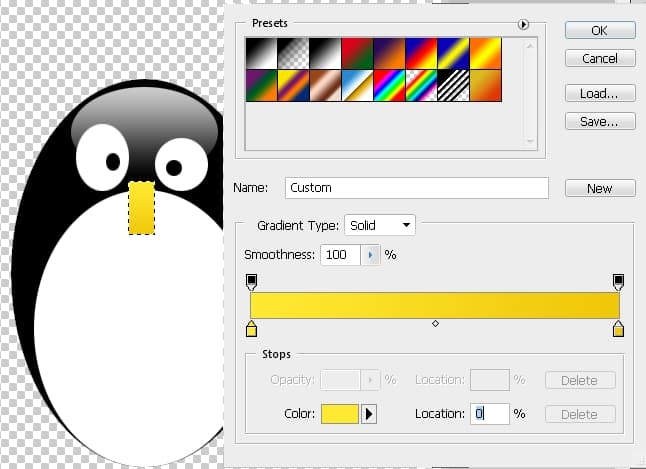Open the Smoothness slider popup arrow
This screenshot has width=646, height=469.
(x=371, y=255)
